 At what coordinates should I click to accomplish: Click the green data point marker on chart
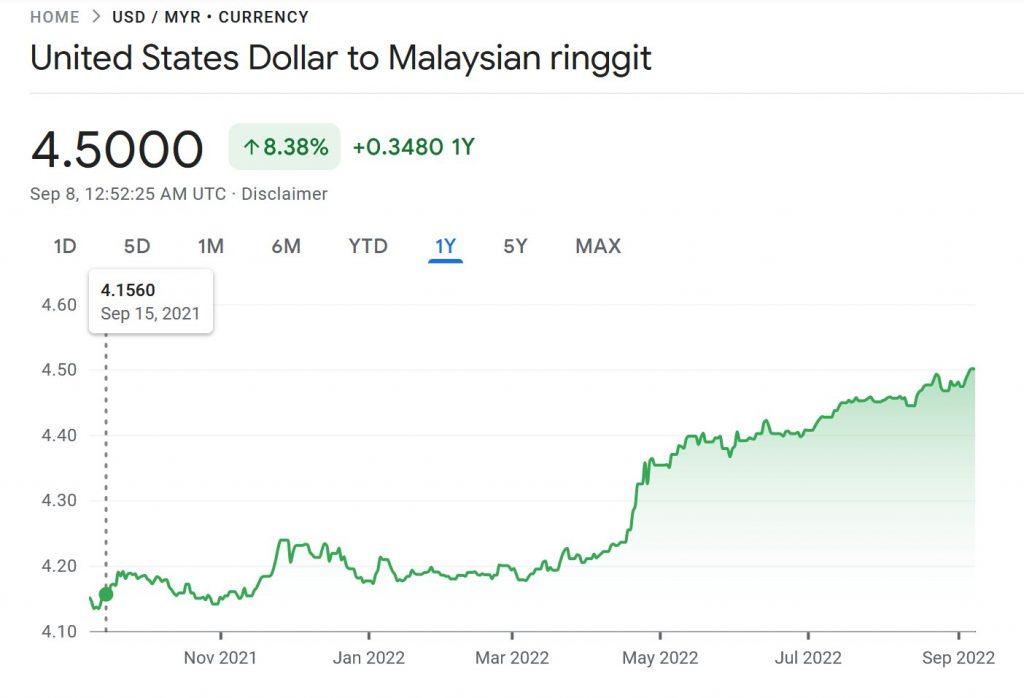pyautogui.click(x=106, y=594)
